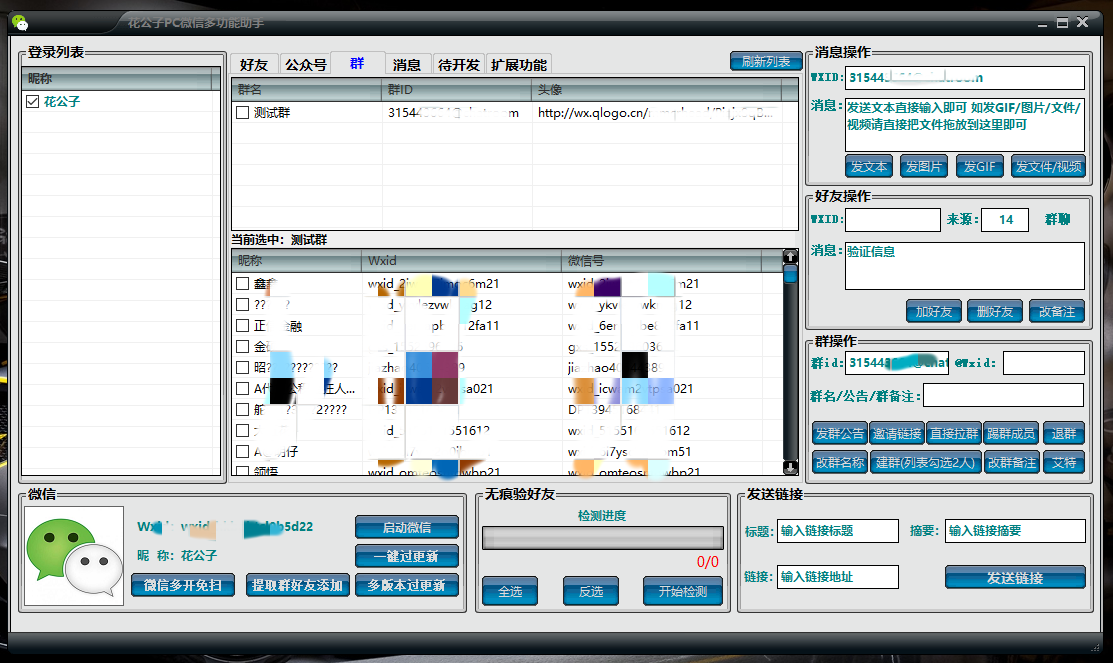
Task: Click the 邀请链接 button
Action: tap(897, 434)
